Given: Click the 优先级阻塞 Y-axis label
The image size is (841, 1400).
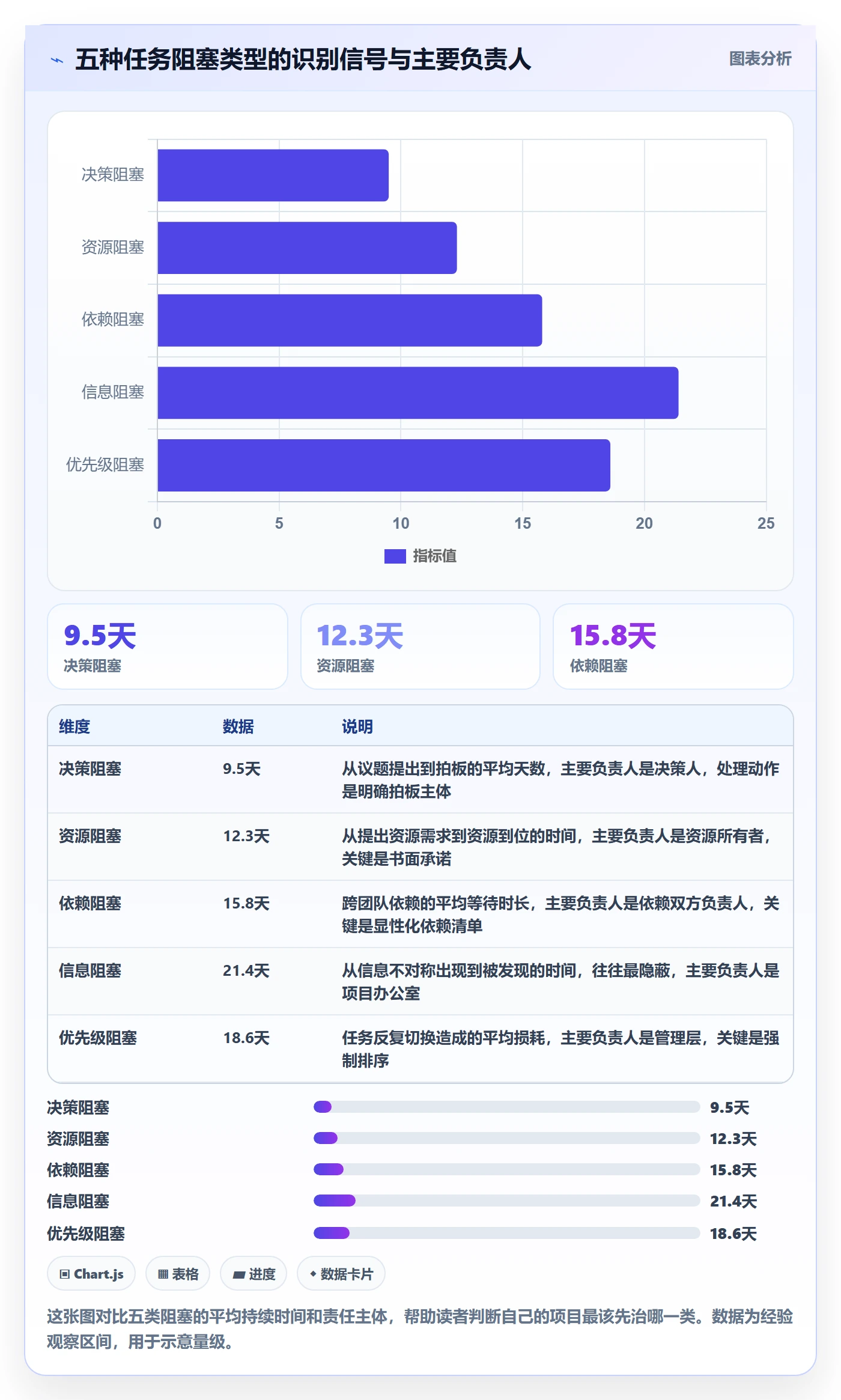Looking at the screenshot, I should point(105,465).
